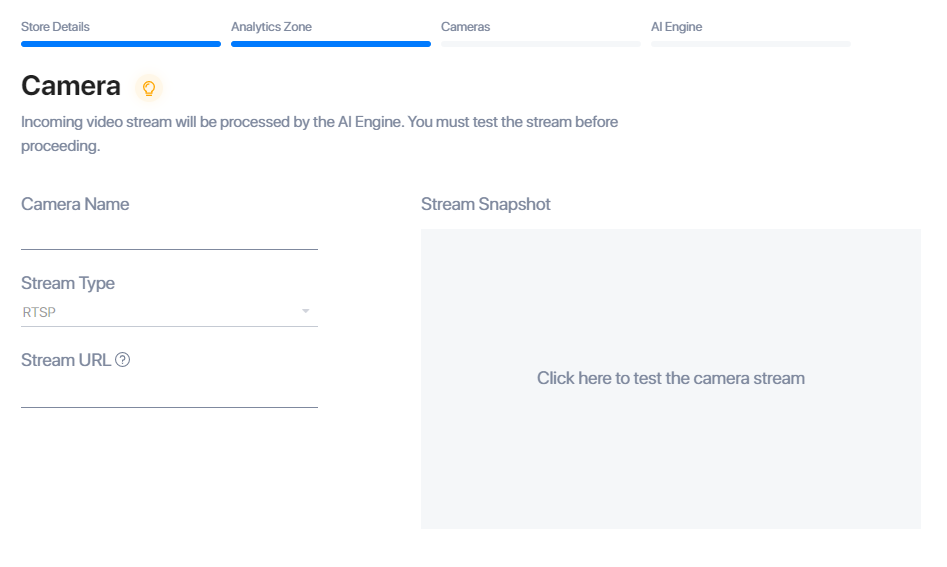Switch to the Analytics Zone step
The image size is (947, 567).
pos(271,27)
